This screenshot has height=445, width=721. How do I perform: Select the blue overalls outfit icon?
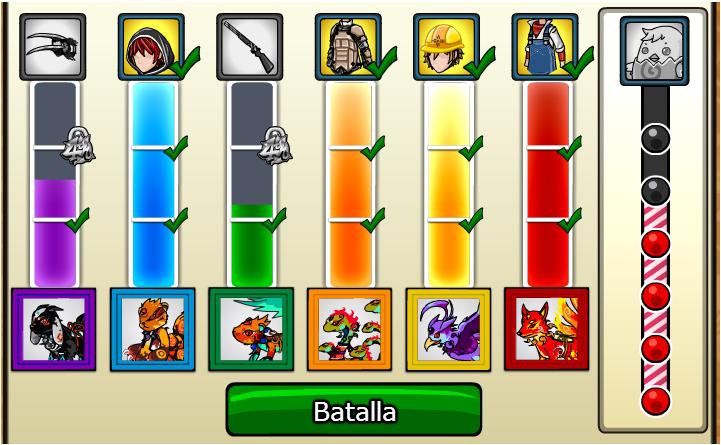pos(545,47)
